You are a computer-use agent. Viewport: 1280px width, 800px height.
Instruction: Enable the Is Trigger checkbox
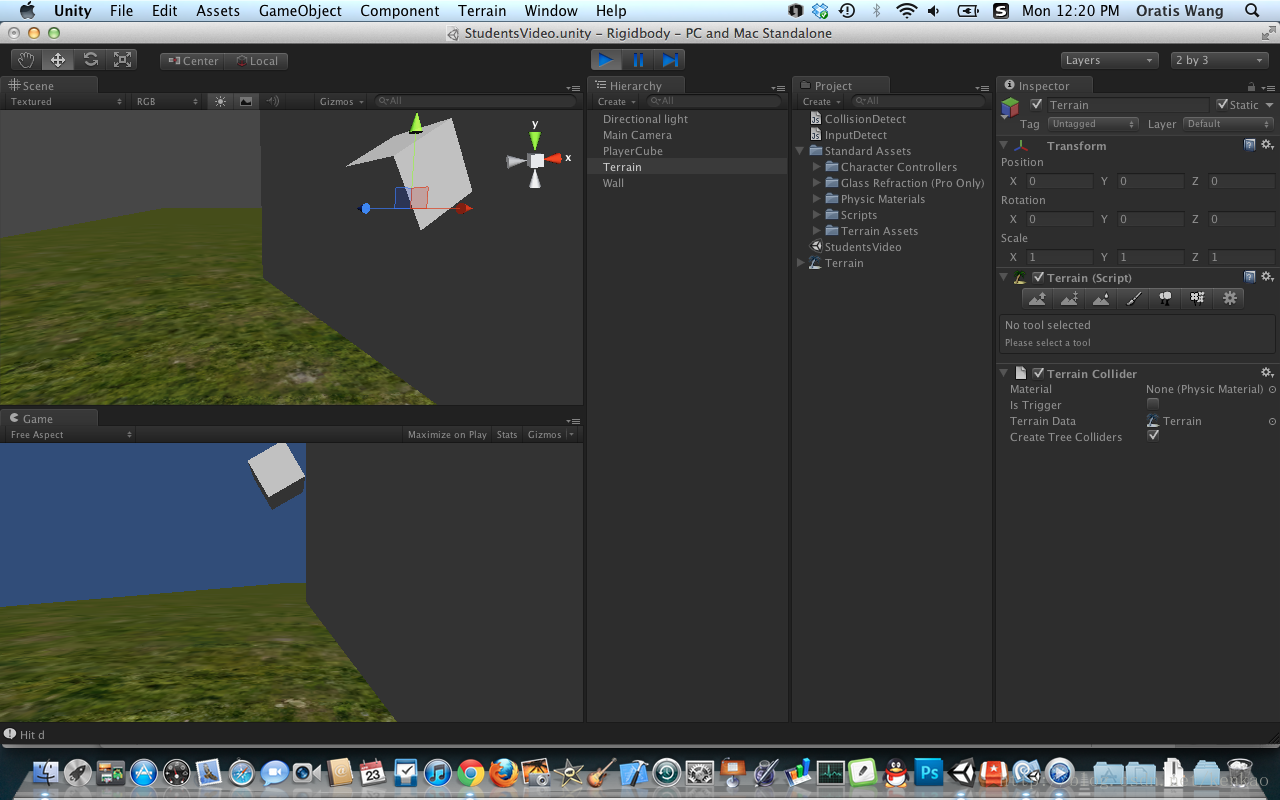[x=1153, y=404]
